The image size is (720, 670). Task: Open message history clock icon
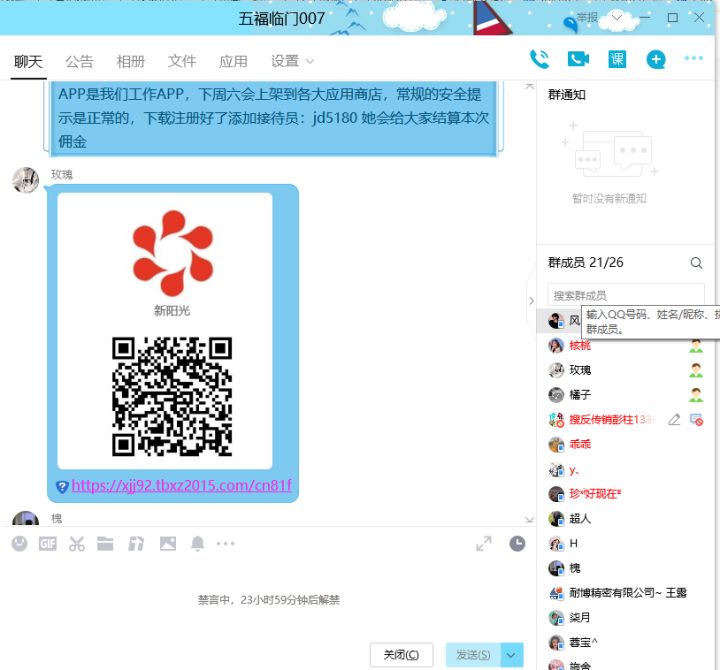coord(518,544)
